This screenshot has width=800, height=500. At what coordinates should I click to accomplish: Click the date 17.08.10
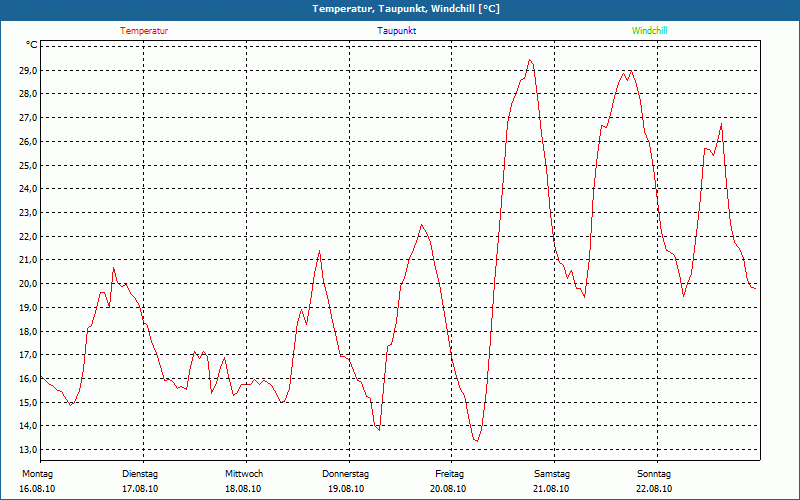(x=140, y=489)
